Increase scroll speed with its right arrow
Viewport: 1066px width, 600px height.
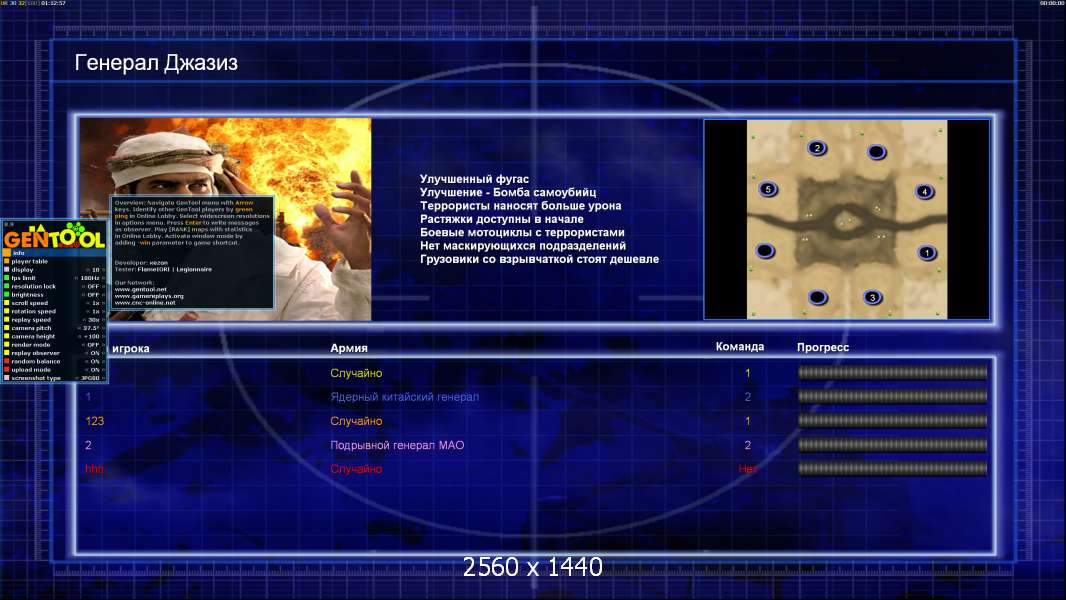point(103,303)
